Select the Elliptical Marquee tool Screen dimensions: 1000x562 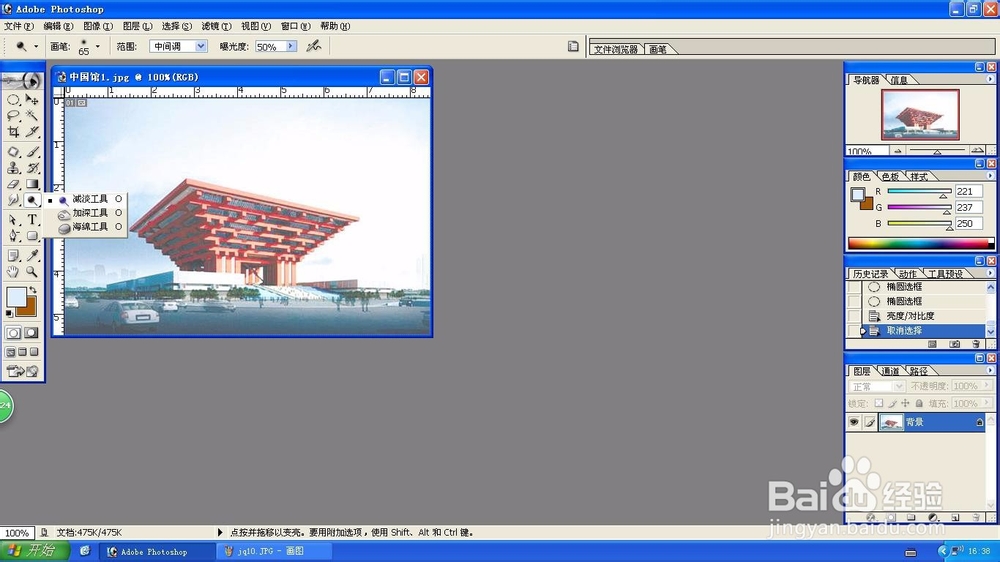(x=13, y=100)
